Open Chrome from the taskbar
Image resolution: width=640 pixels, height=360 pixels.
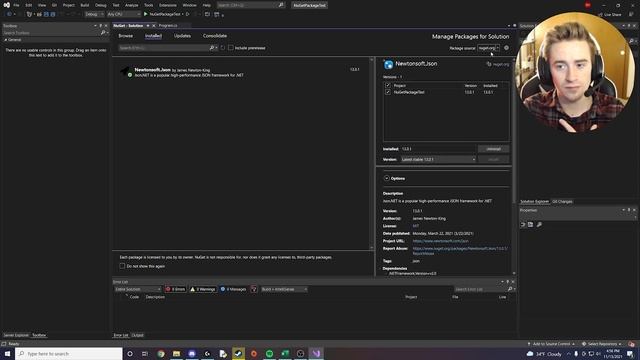pyautogui.click(x=161, y=353)
